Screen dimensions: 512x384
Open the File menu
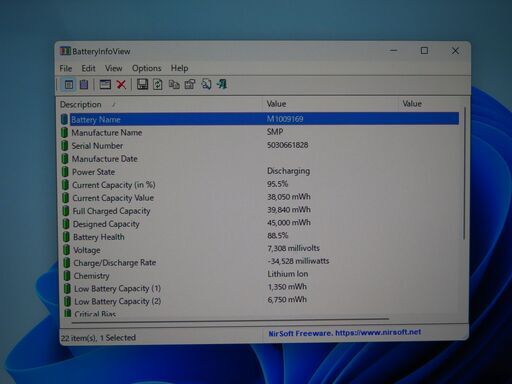pyautogui.click(x=66, y=68)
